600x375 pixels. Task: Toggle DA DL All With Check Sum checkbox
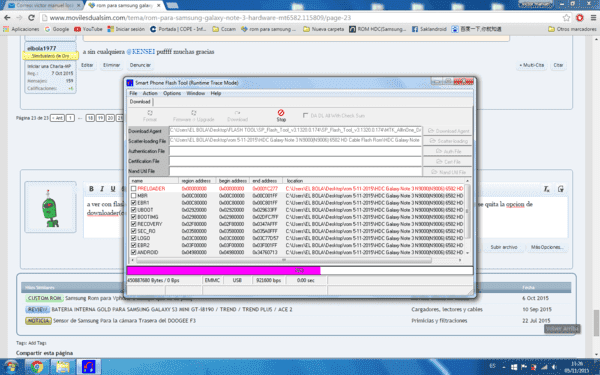click(x=305, y=115)
